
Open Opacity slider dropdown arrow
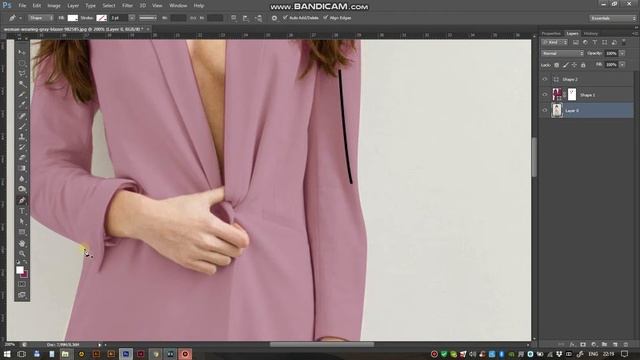click(622, 53)
